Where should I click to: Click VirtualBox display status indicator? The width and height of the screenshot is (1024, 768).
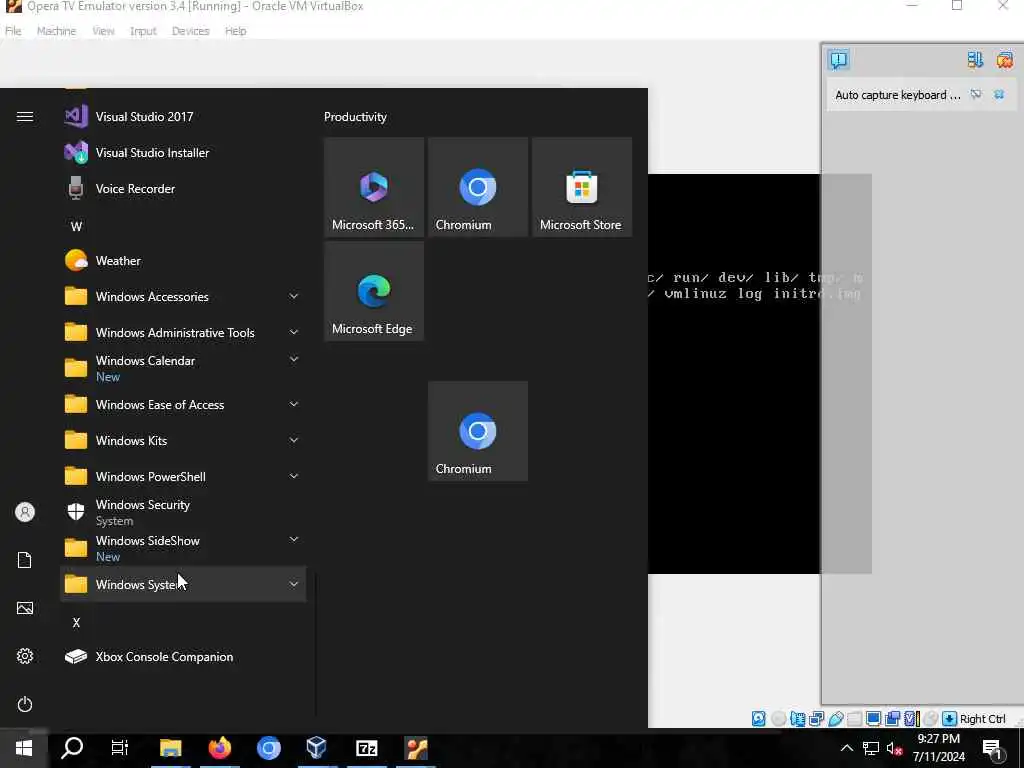pyautogui.click(x=874, y=719)
